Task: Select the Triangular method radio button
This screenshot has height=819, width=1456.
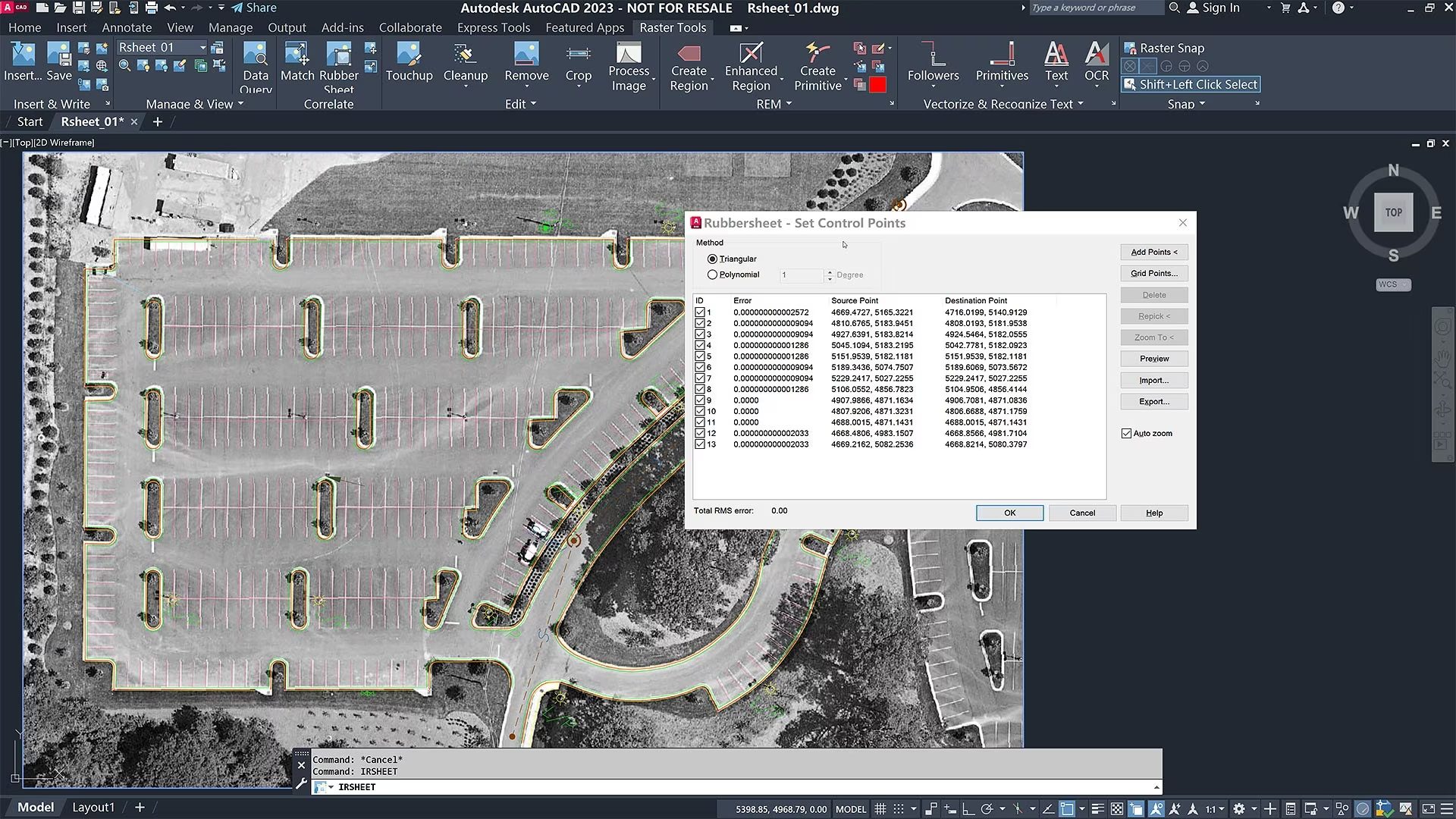Action: click(712, 259)
